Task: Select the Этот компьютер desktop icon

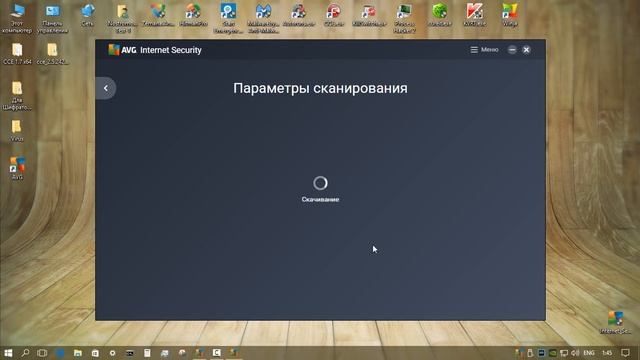Action: pos(17,18)
